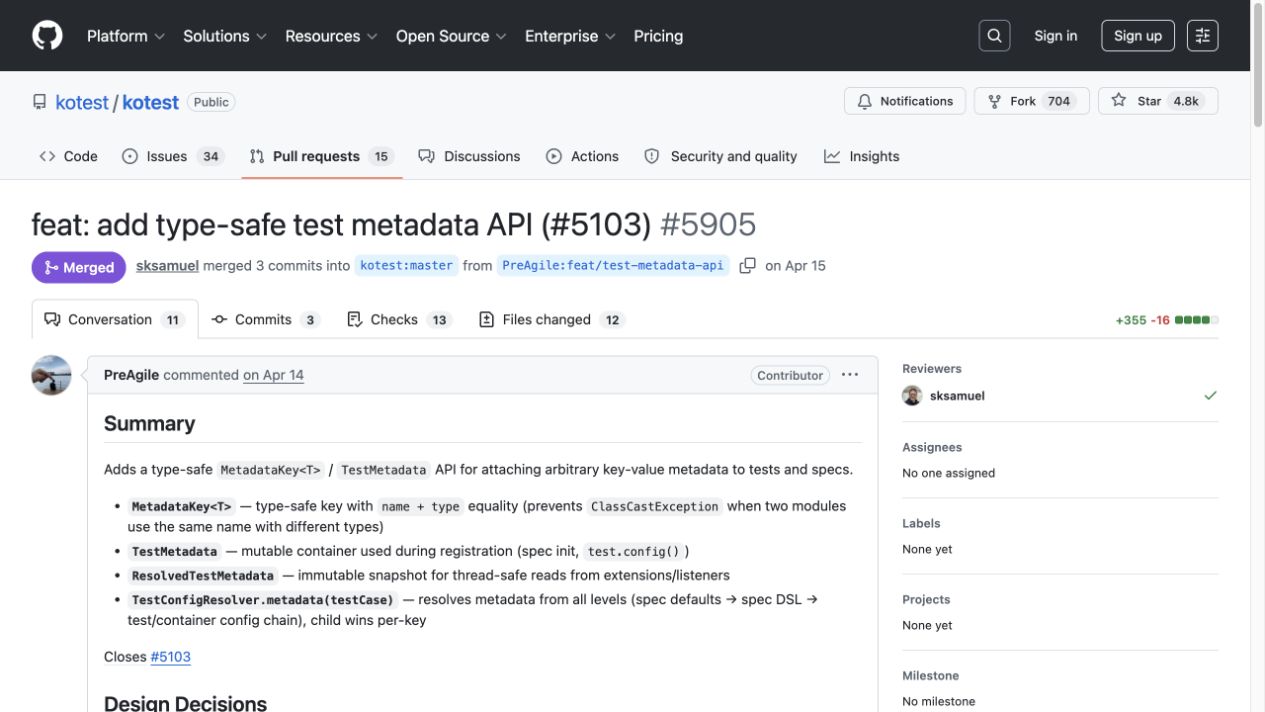Click the Reviewers sidebar heading
This screenshot has width=1265, height=712.
click(x=932, y=368)
